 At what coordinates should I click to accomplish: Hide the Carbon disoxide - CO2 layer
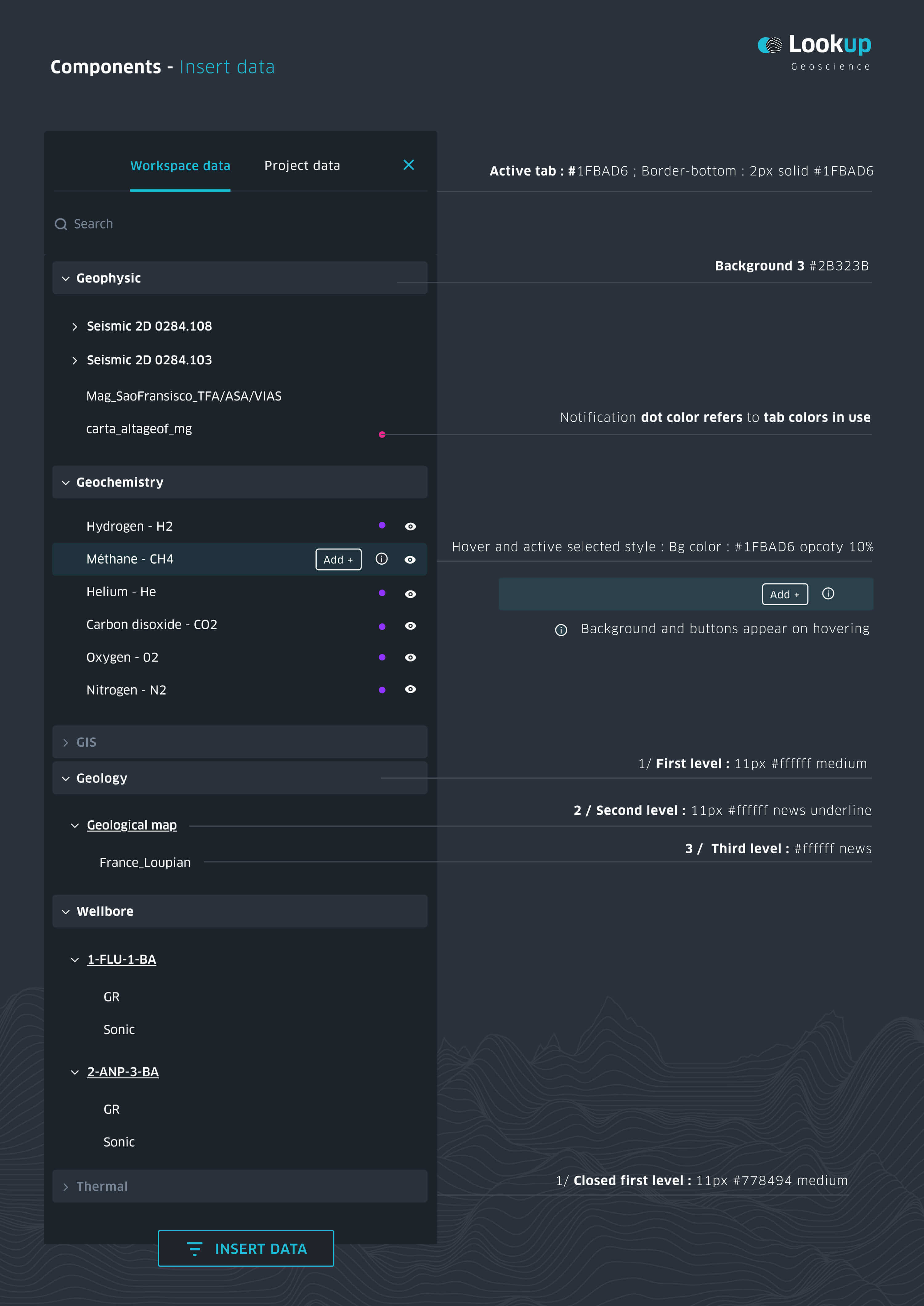point(410,625)
